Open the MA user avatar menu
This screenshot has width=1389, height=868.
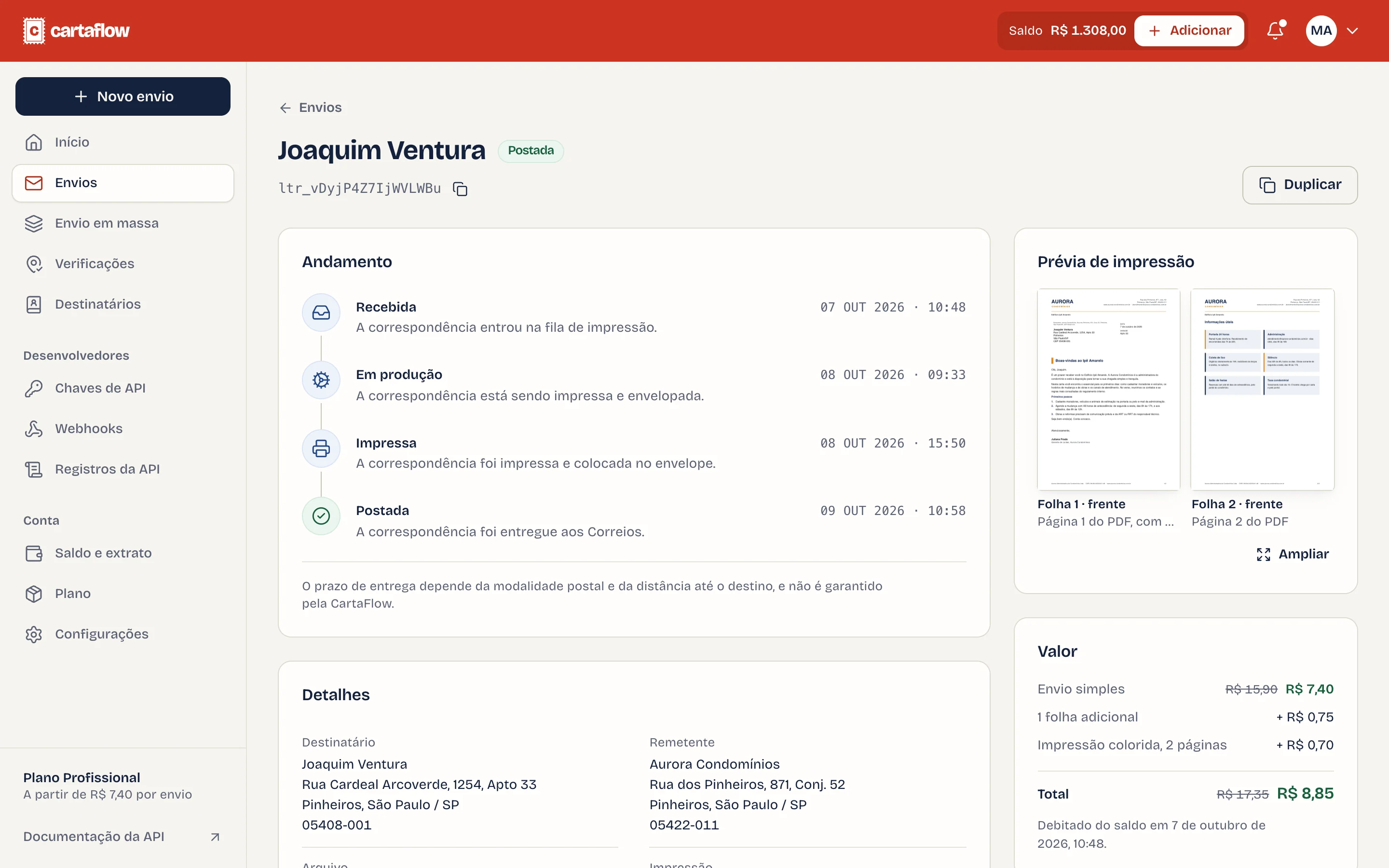tap(1321, 30)
